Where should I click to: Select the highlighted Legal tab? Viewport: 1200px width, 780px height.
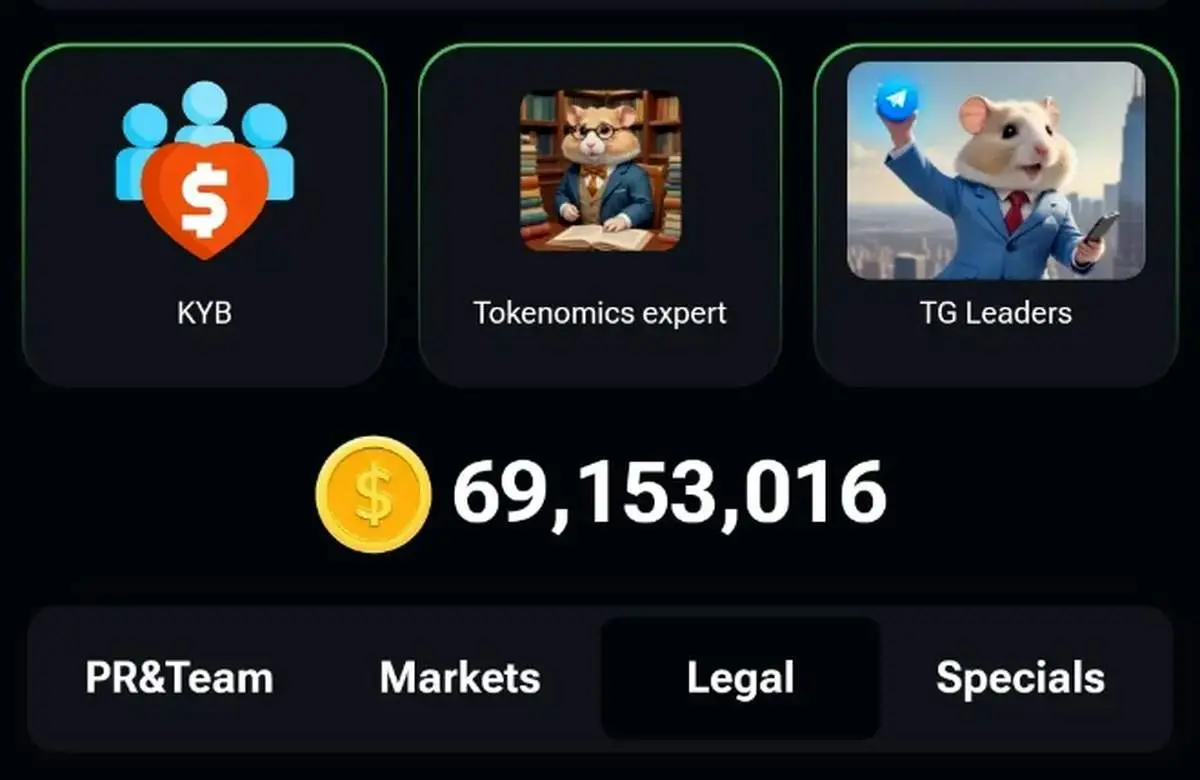click(740, 678)
